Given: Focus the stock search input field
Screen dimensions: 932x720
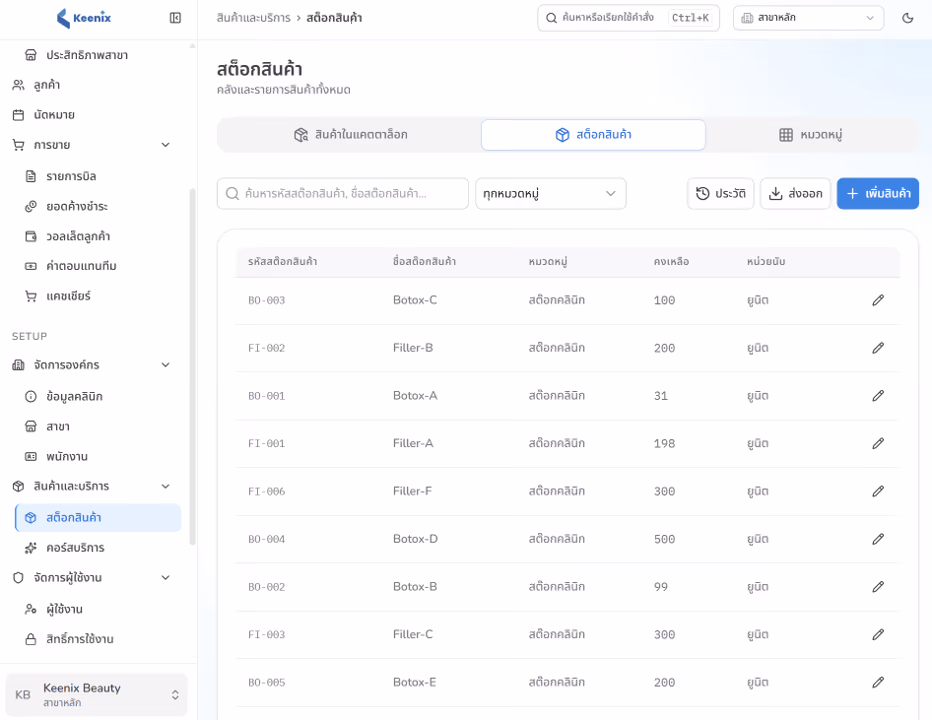Looking at the screenshot, I should coord(343,193).
